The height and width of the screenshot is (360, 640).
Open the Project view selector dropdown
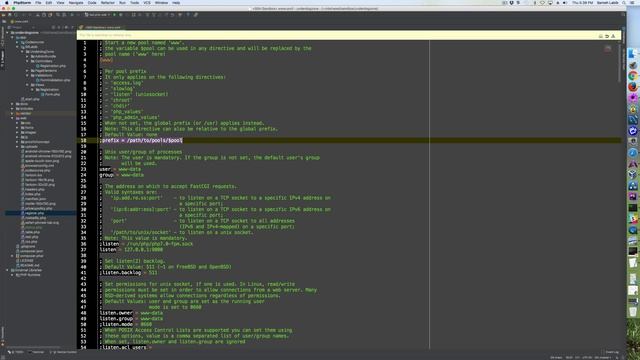click(20, 27)
